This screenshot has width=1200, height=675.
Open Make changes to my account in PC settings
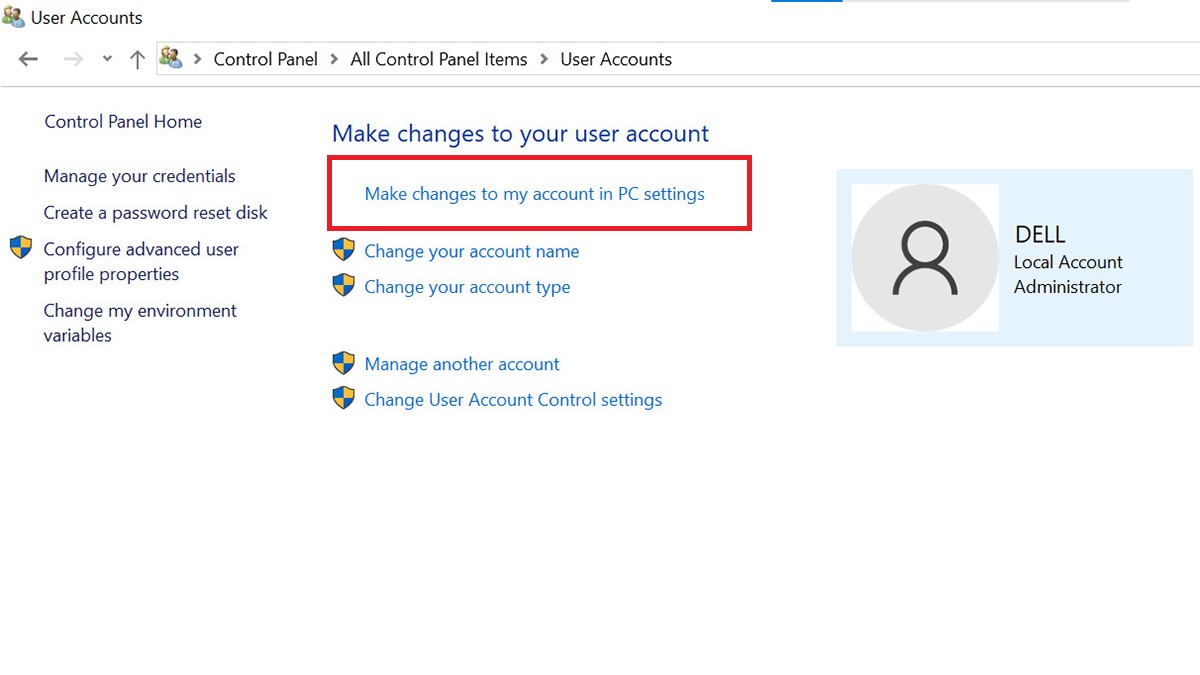[x=534, y=194]
